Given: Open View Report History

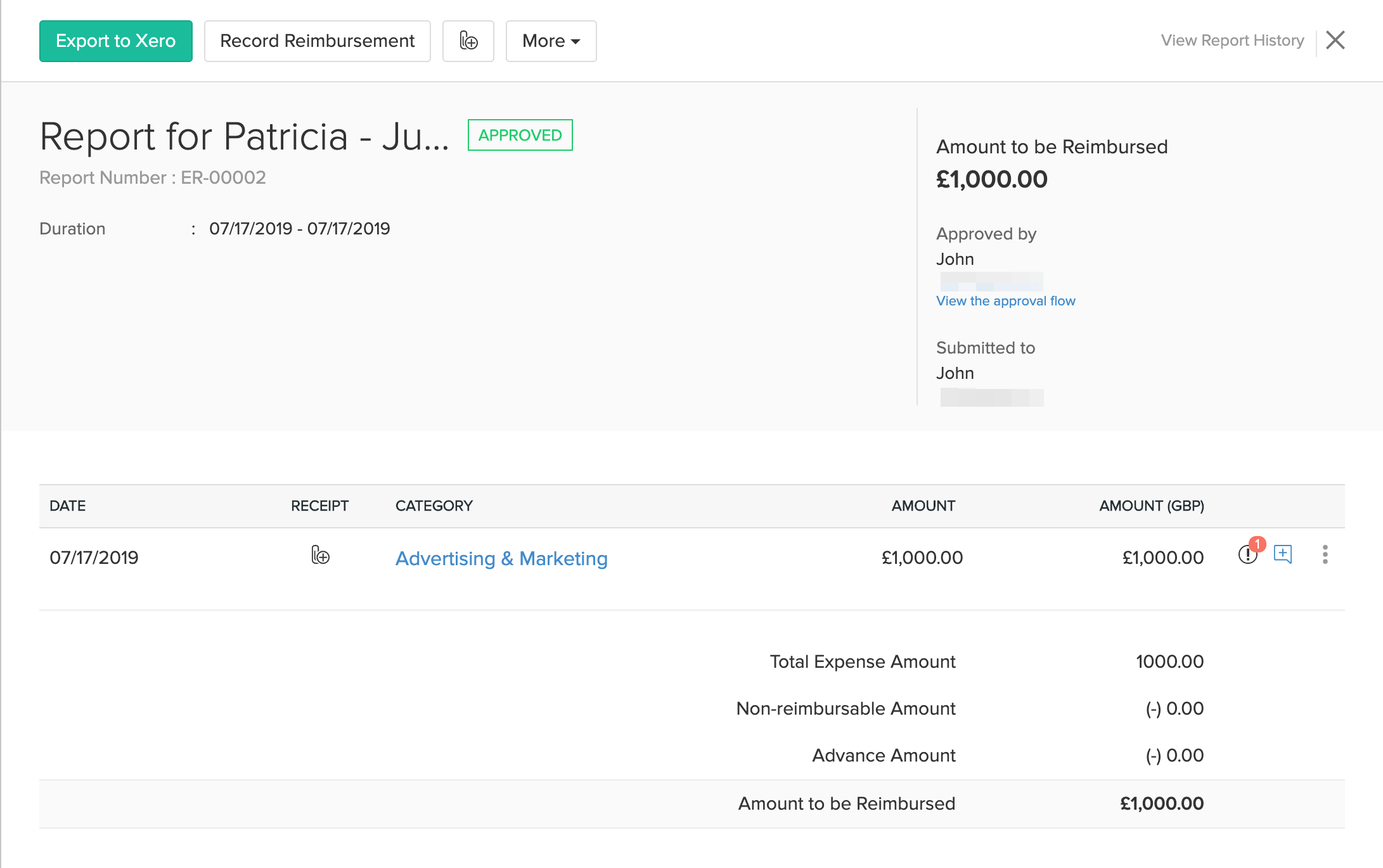Looking at the screenshot, I should tap(1232, 41).
